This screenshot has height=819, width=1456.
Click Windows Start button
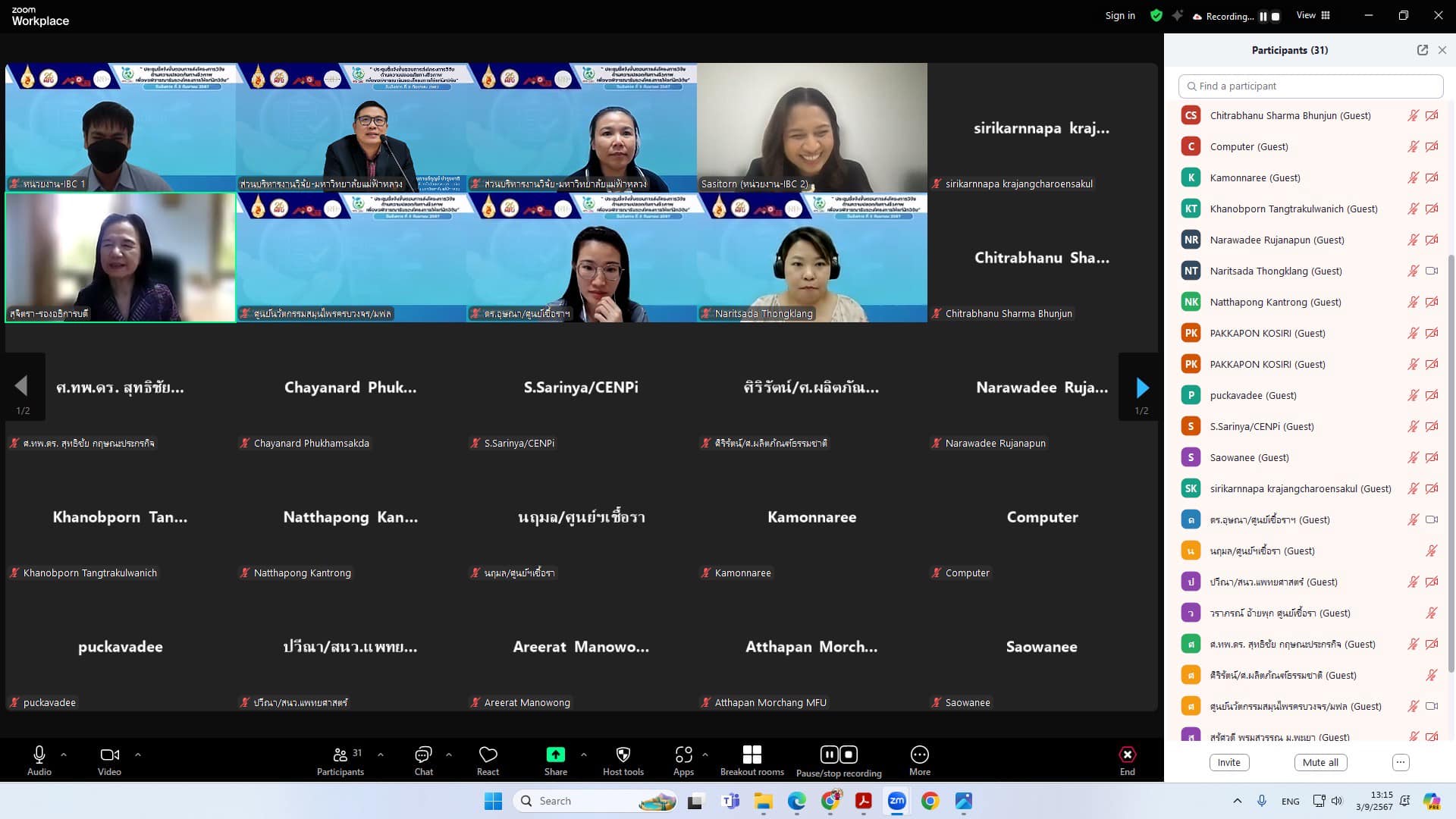(493, 801)
